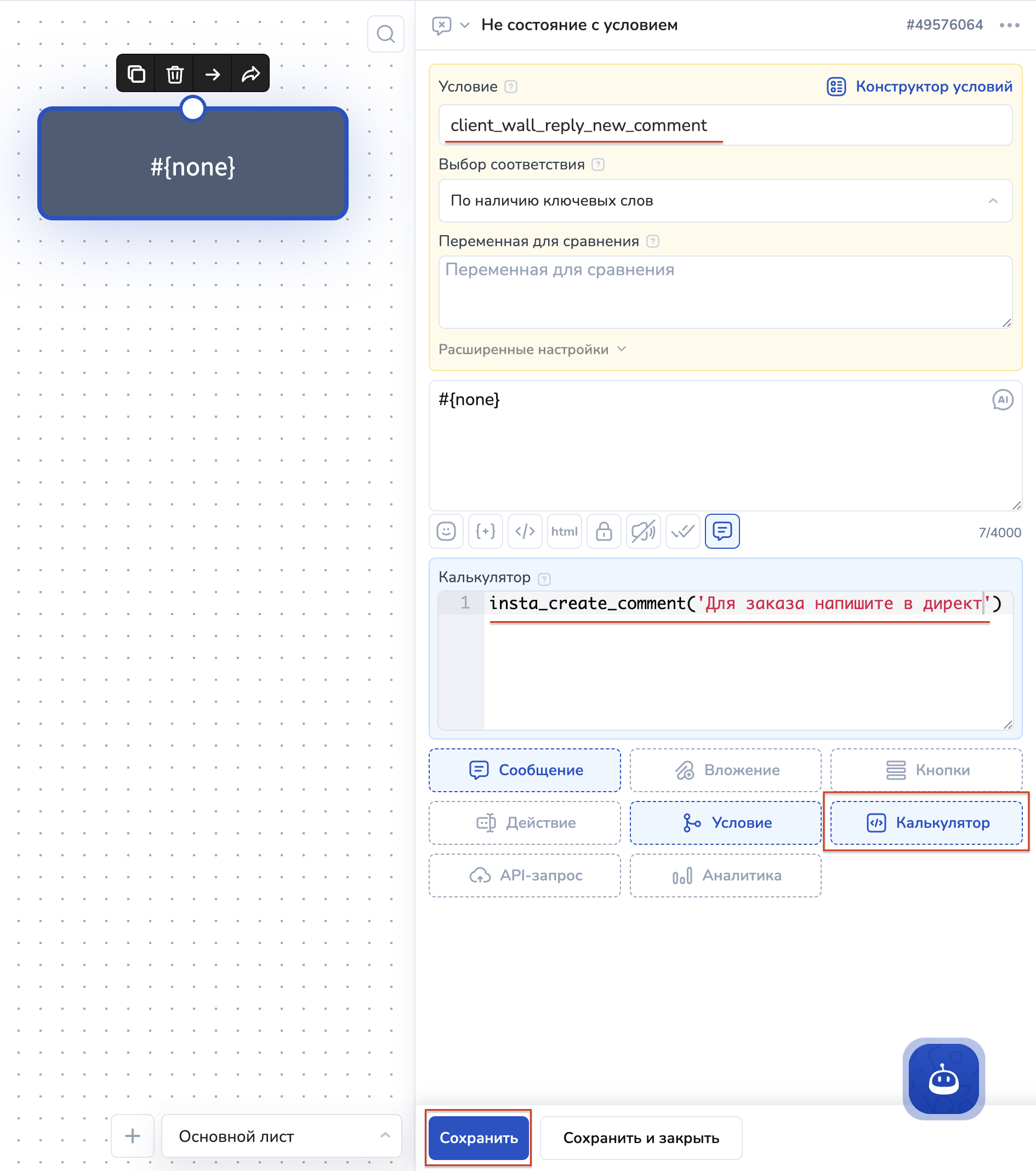Click the share forward arrow icon

[251, 74]
